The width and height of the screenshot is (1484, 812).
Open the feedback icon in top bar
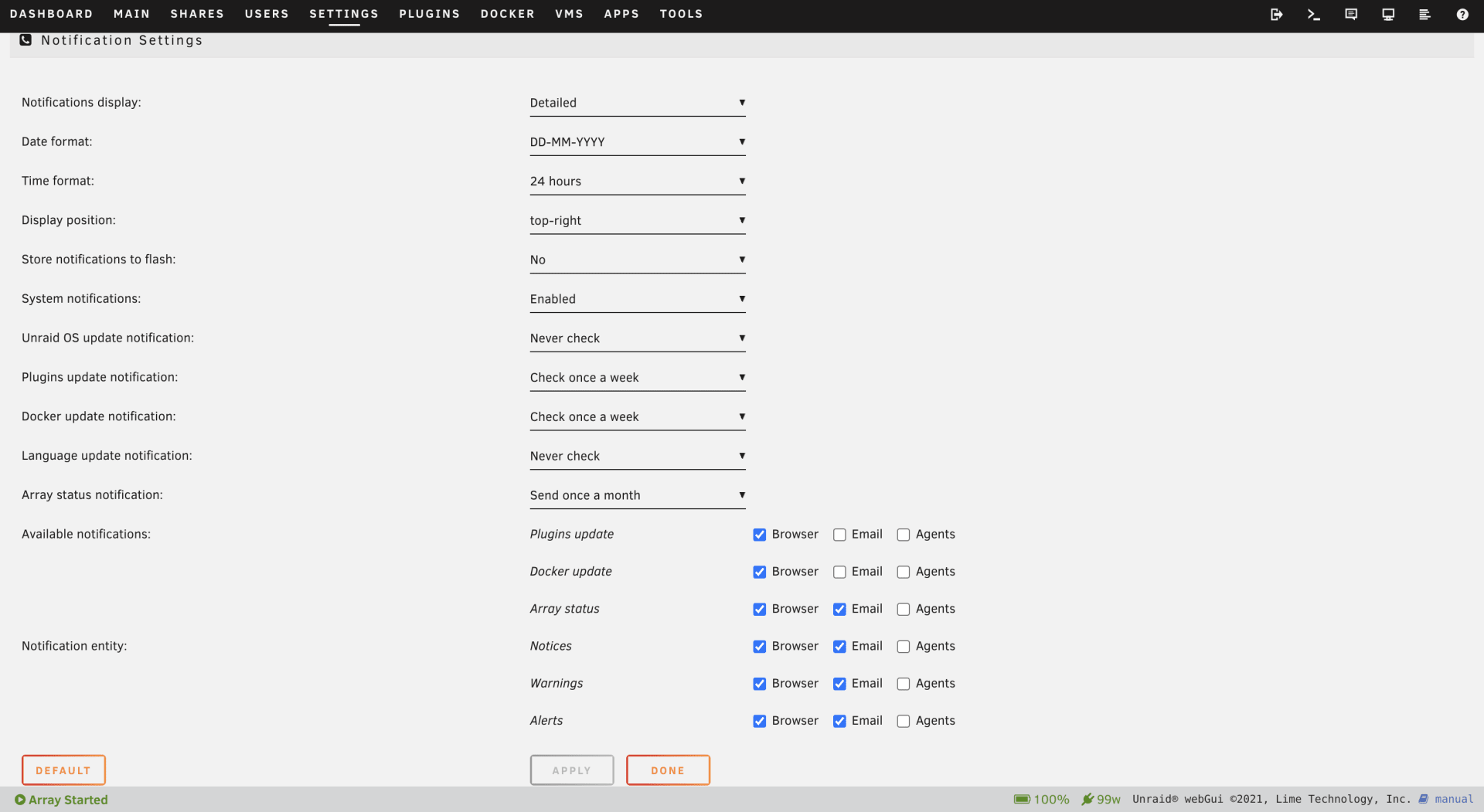click(x=1350, y=14)
